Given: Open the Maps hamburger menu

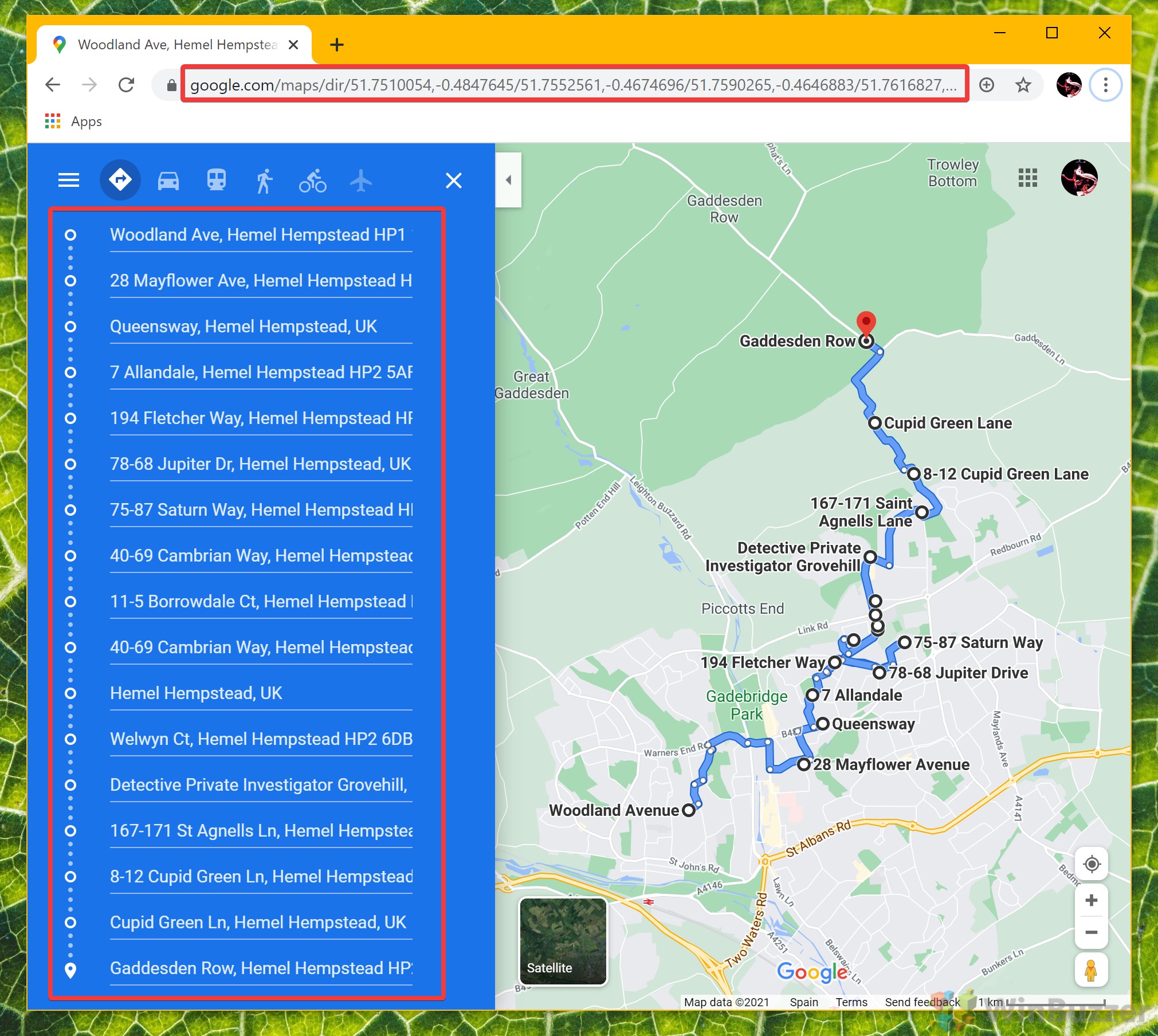Looking at the screenshot, I should (69, 180).
